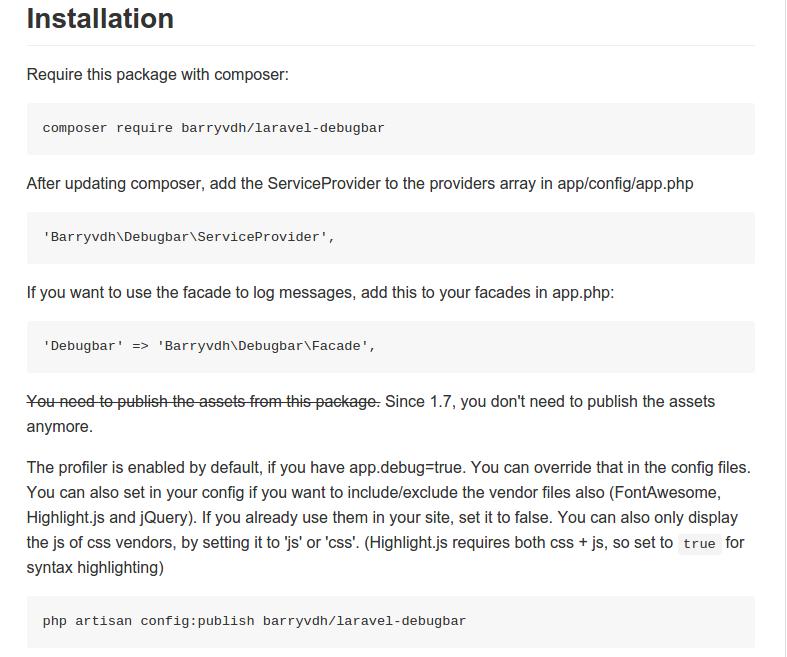The image size is (787, 657).
Task: Click the 'If you want to use the facade' sentence
Action: point(320,293)
